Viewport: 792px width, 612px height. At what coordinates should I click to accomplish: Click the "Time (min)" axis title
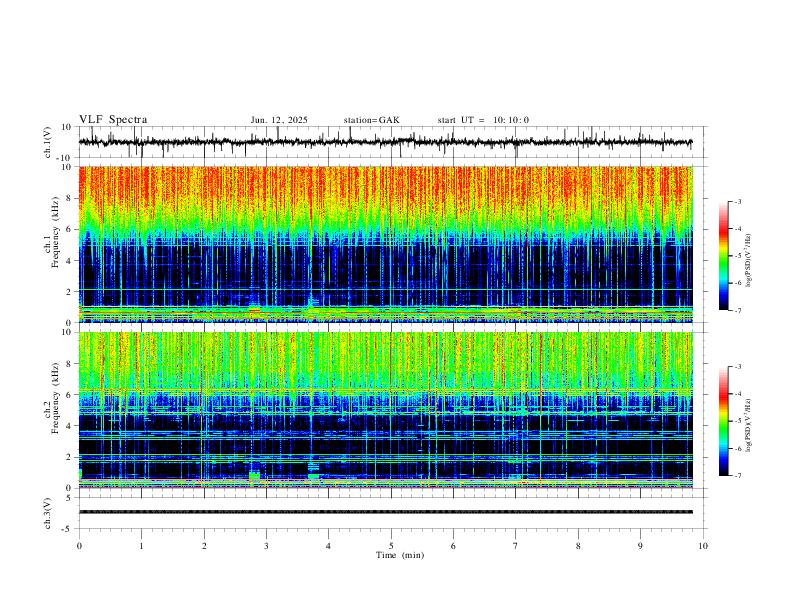(400, 555)
